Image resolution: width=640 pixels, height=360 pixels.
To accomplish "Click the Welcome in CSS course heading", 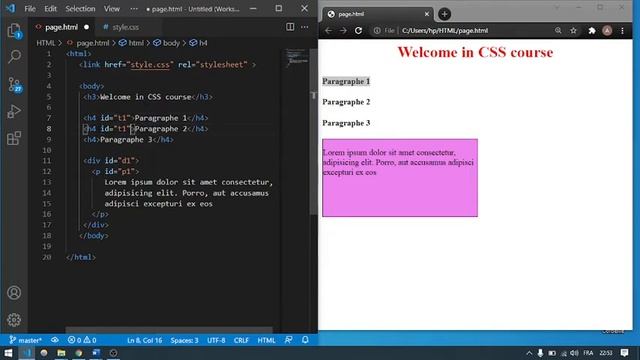I will point(475,52).
